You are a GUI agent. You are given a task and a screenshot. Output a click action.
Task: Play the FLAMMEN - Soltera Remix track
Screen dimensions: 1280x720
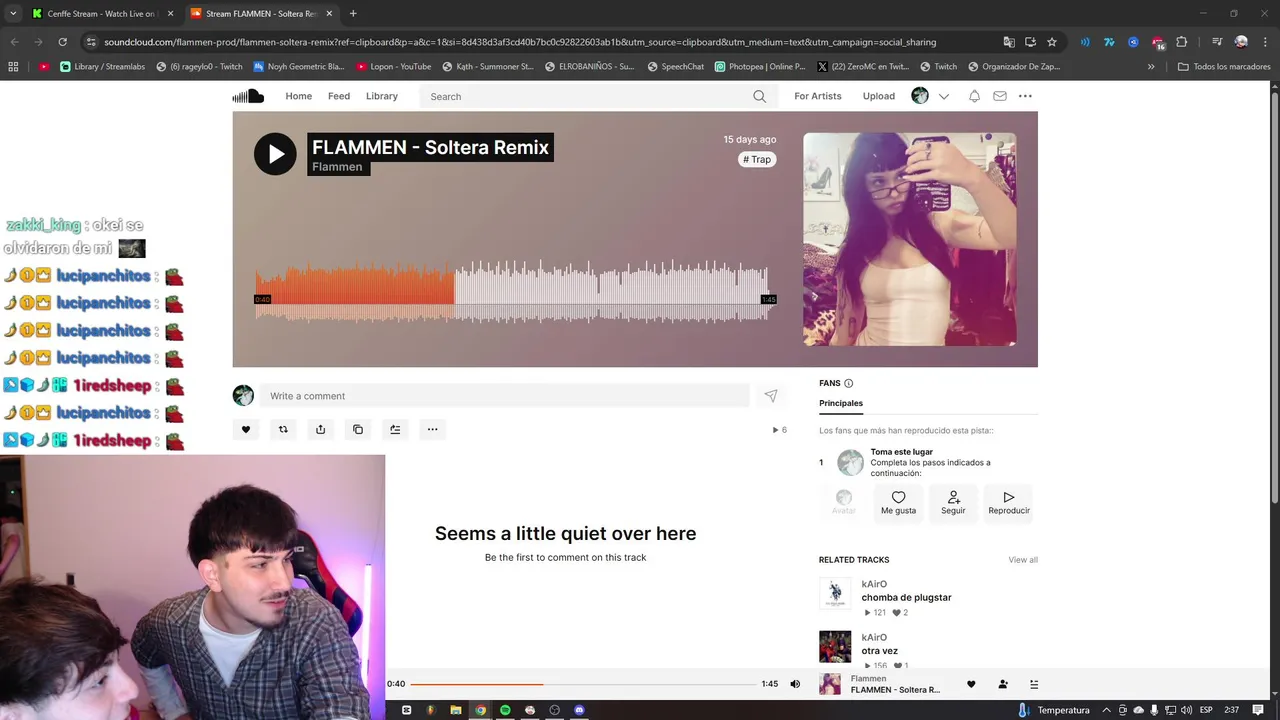tap(275, 154)
